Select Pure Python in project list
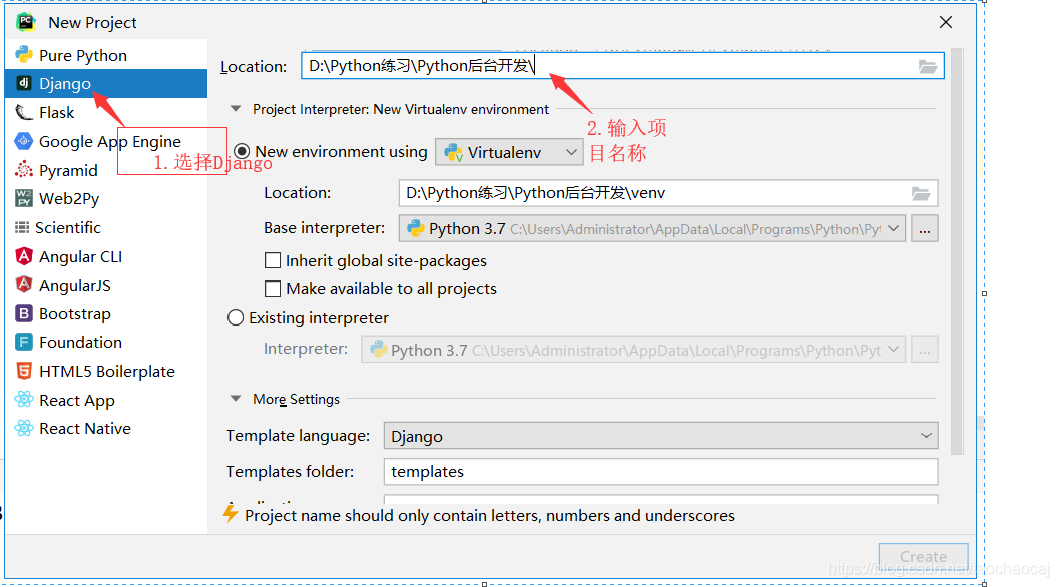This screenshot has height=587, width=1059. tap(106, 55)
